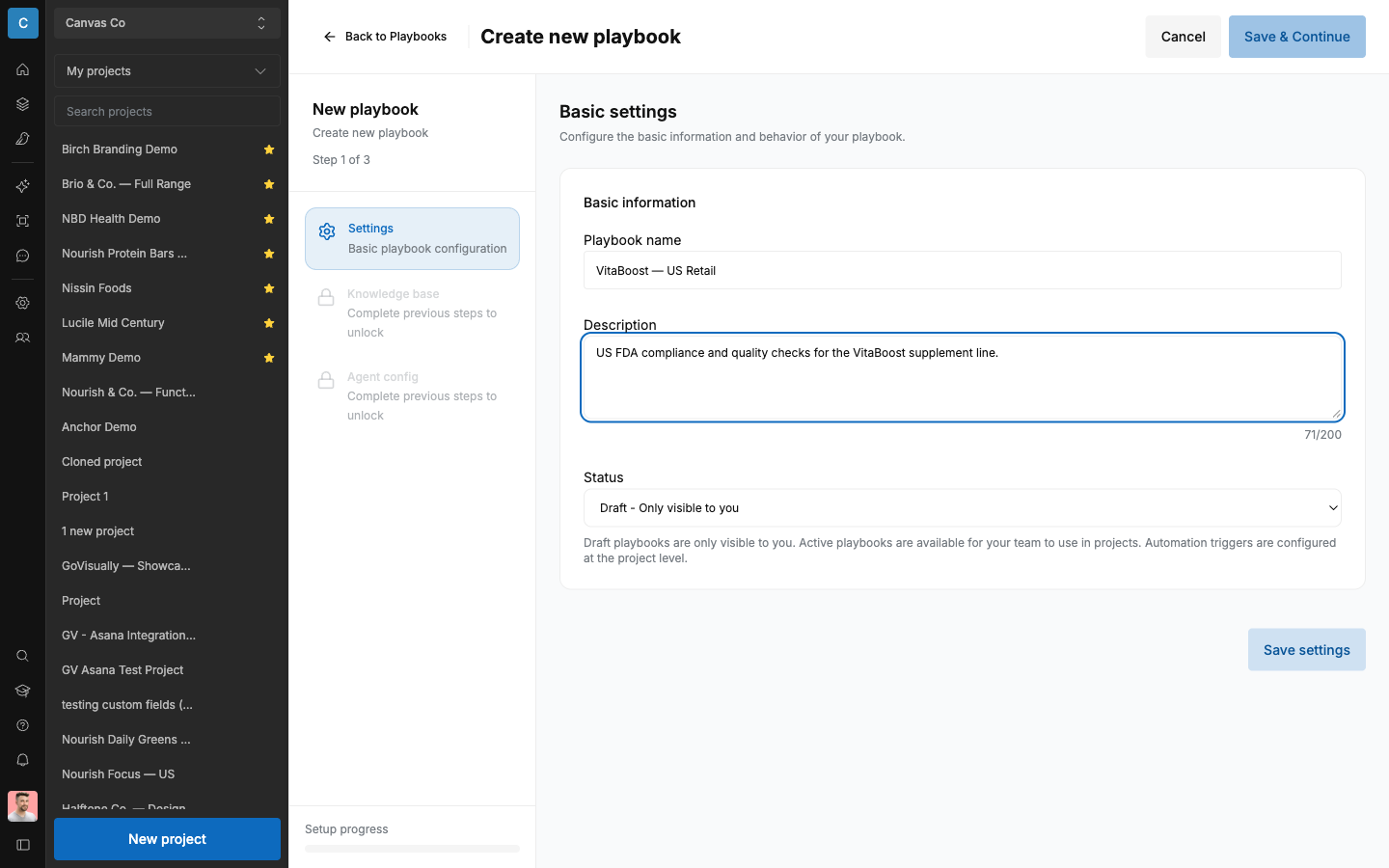This screenshot has height=868, width=1389.
Task: Click the magnifier search icon in rail
Action: pyautogui.click(x=22, y=656)
